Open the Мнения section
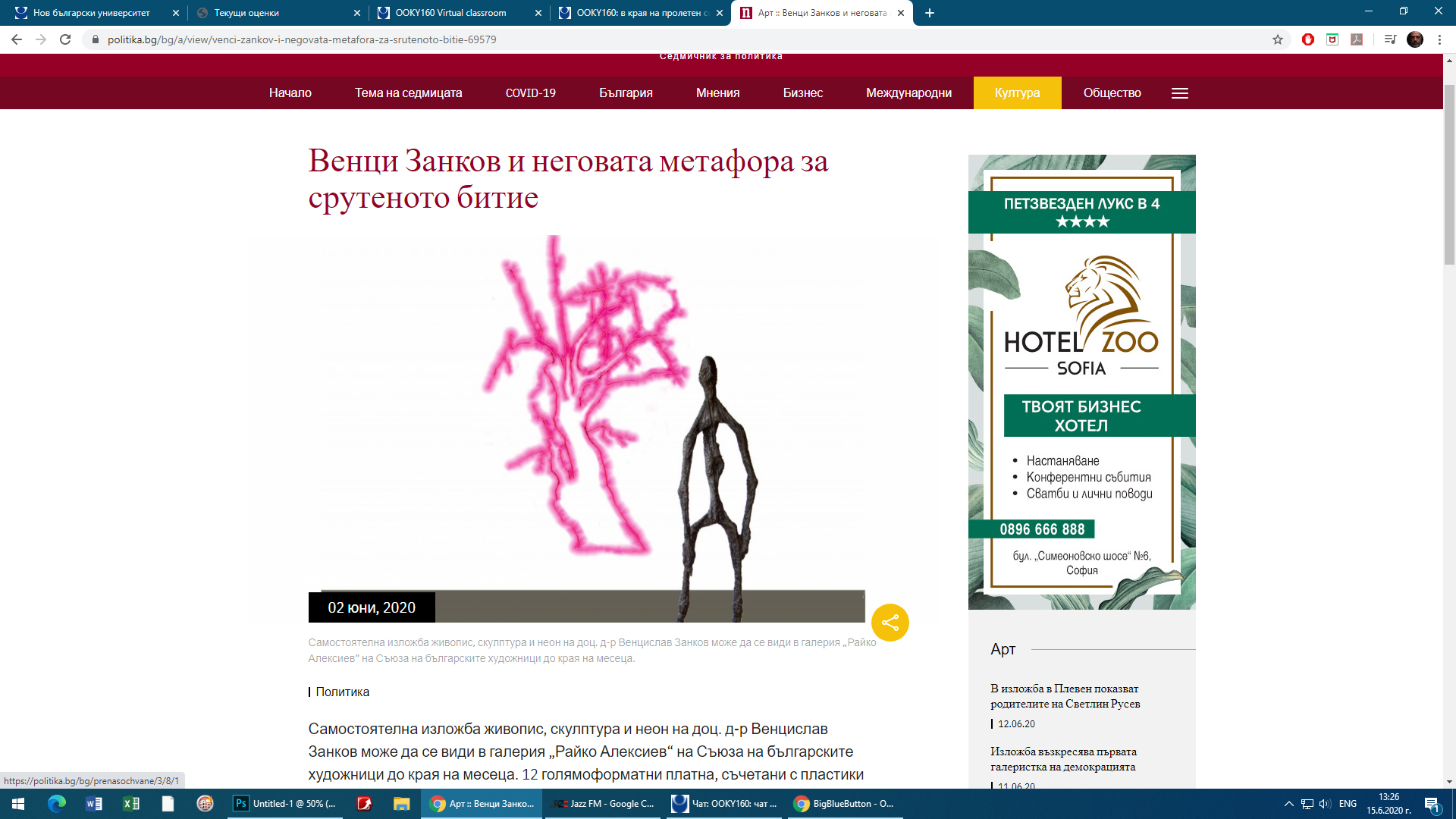Viewport: 1456px width, 819px height. click(x=718, y=93)
